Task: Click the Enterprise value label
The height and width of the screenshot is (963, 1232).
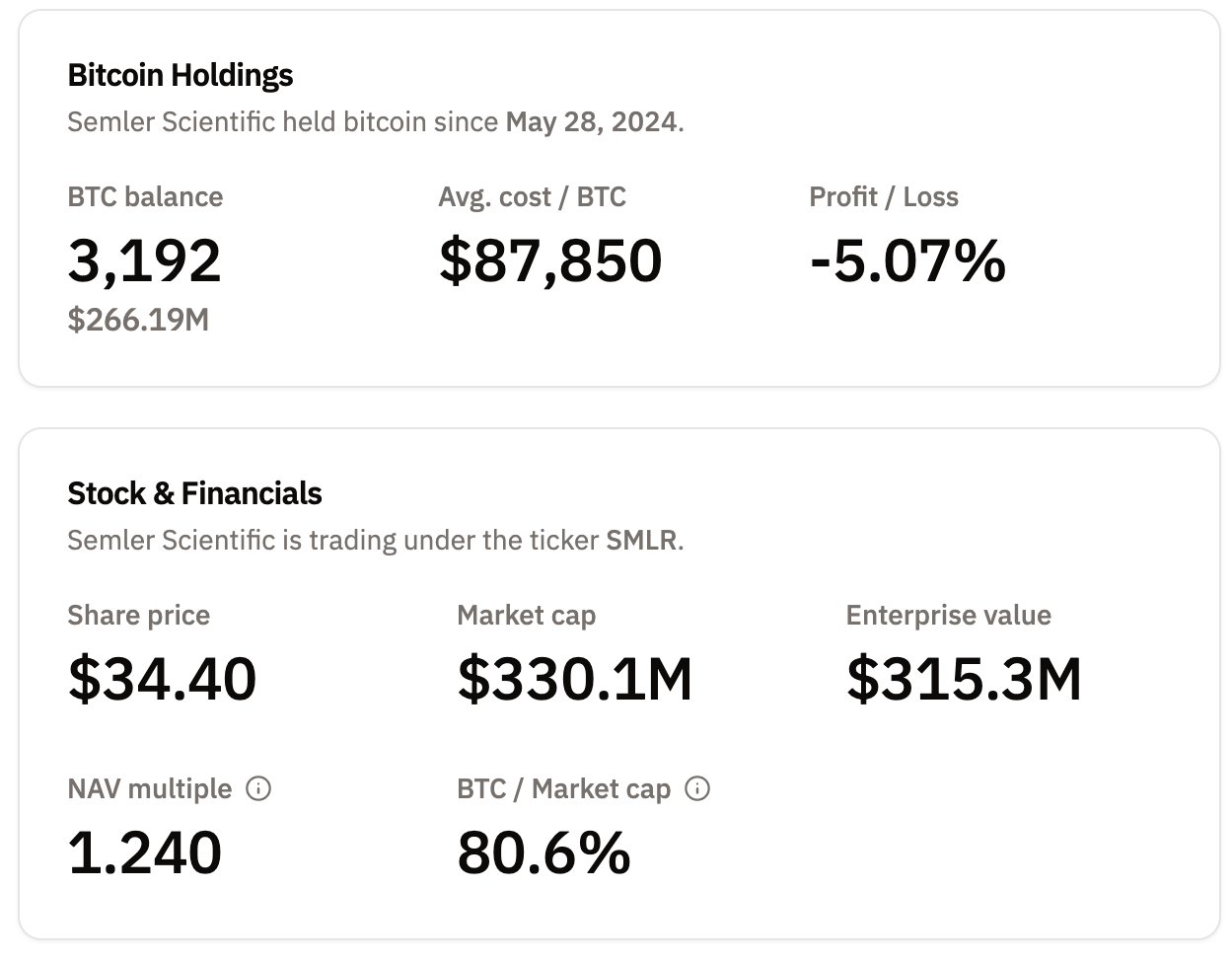Action: (948, 616)
